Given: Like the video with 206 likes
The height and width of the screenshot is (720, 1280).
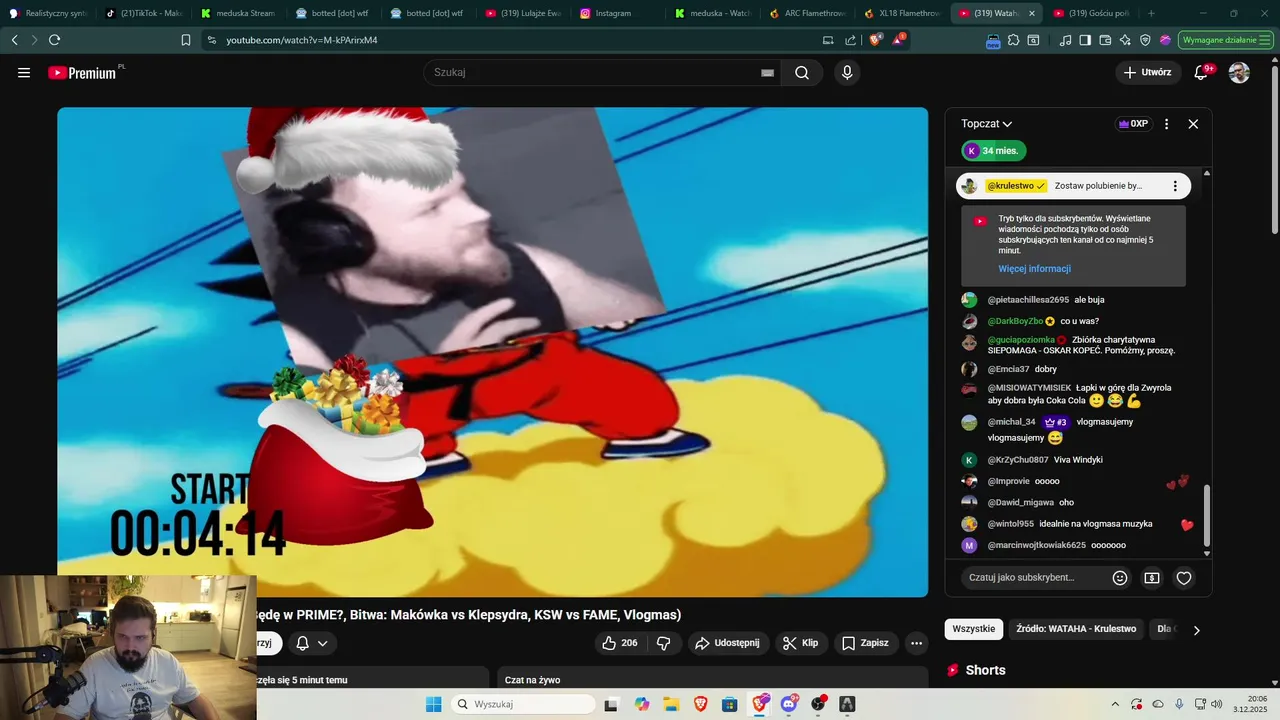Looking at the screenshot, I should coord(620,643).
